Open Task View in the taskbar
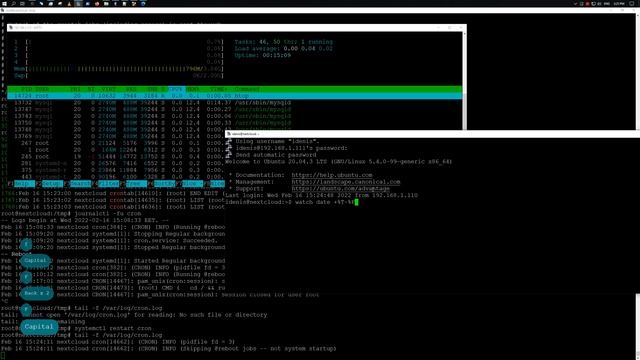640x360 pixels. coord(23,3)
